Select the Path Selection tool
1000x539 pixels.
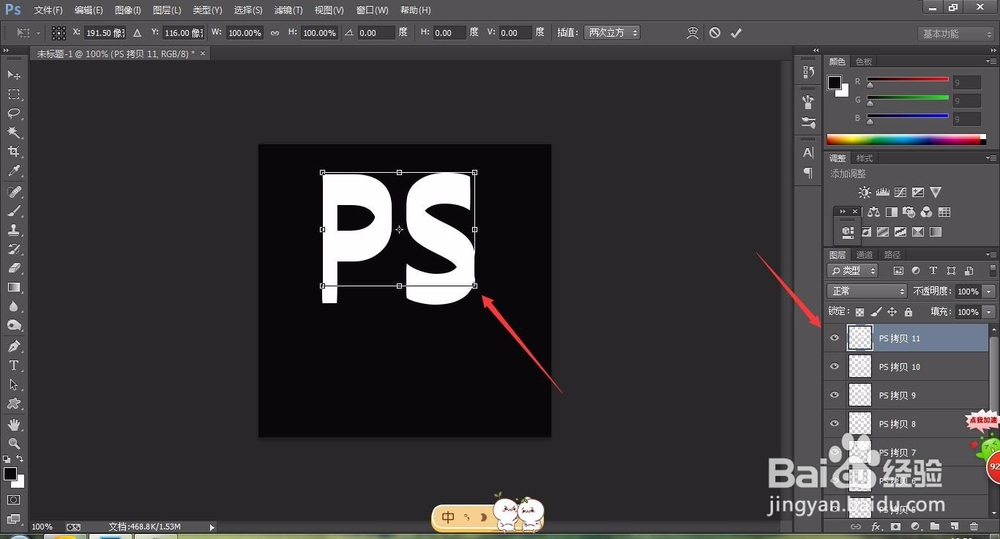13,385
